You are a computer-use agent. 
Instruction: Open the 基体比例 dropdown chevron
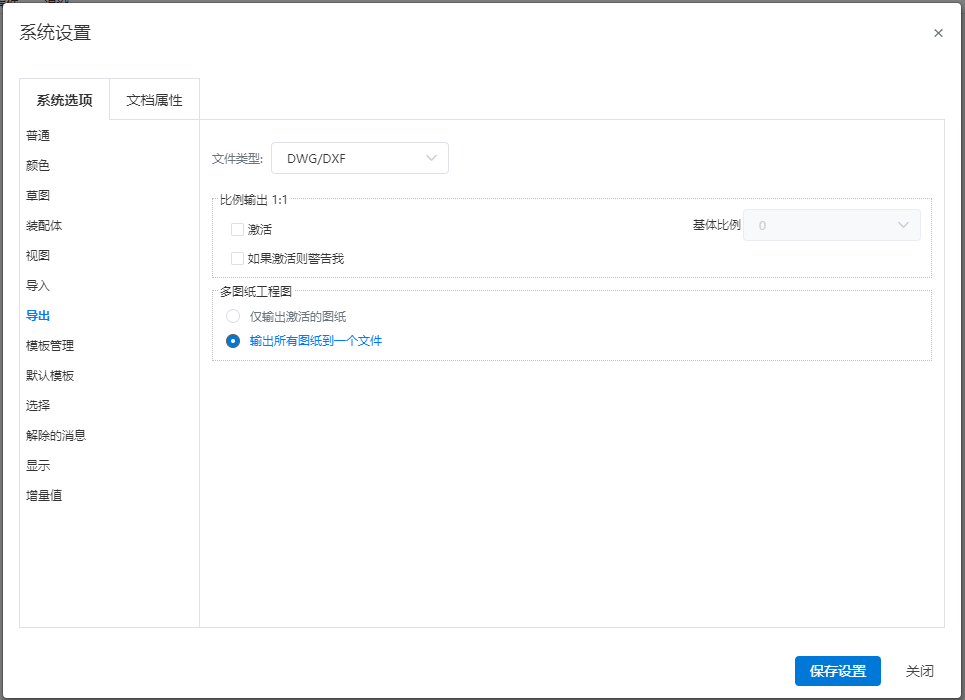click(903, 225)
